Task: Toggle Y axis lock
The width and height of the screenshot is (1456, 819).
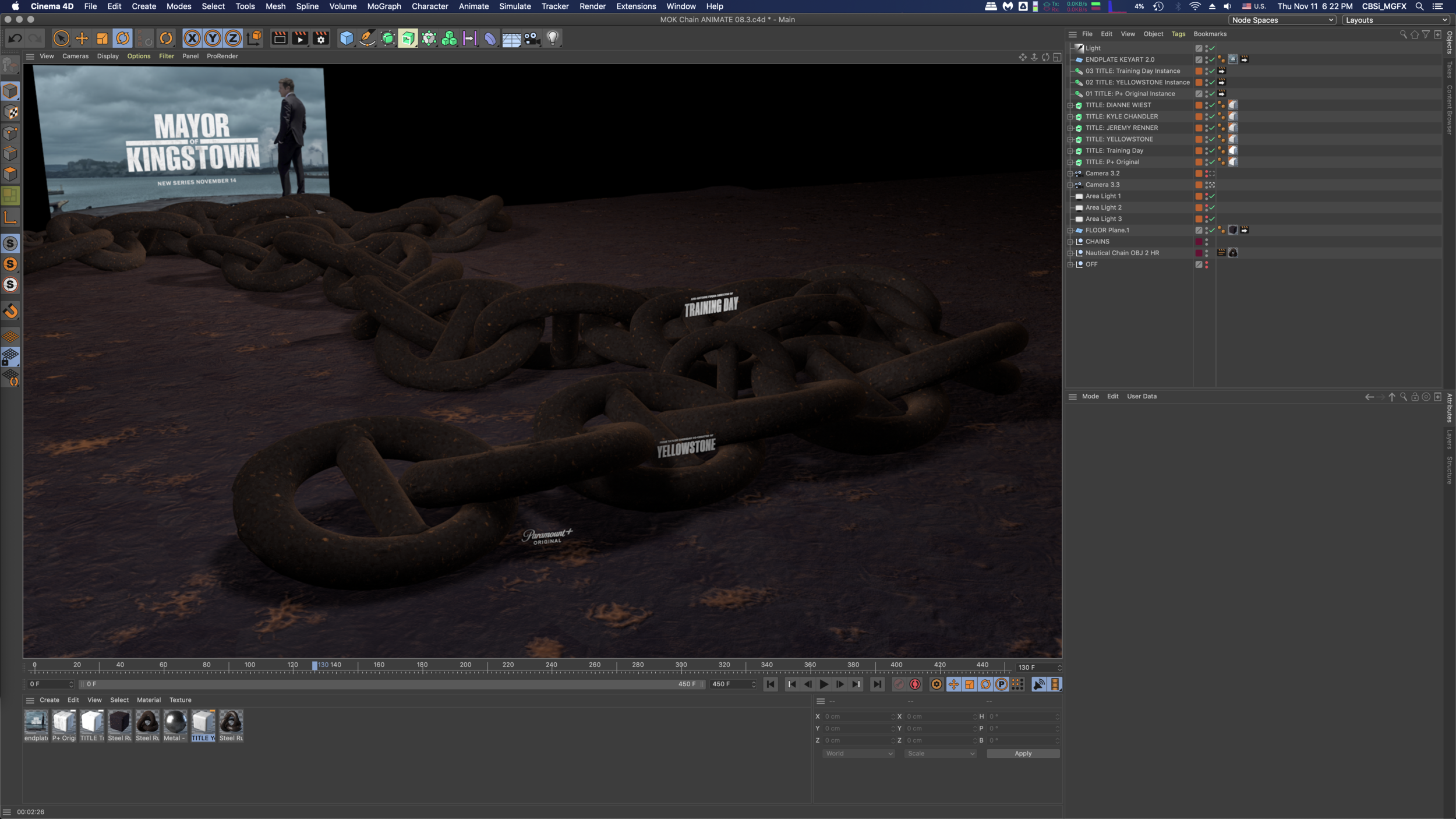Action: [213, 38]
